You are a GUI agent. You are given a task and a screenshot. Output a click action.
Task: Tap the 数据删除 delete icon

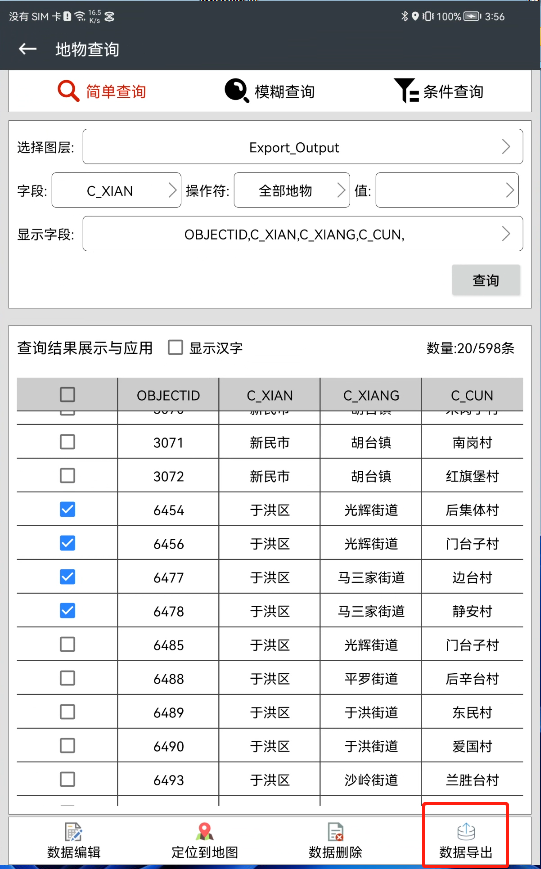(335, 832)
